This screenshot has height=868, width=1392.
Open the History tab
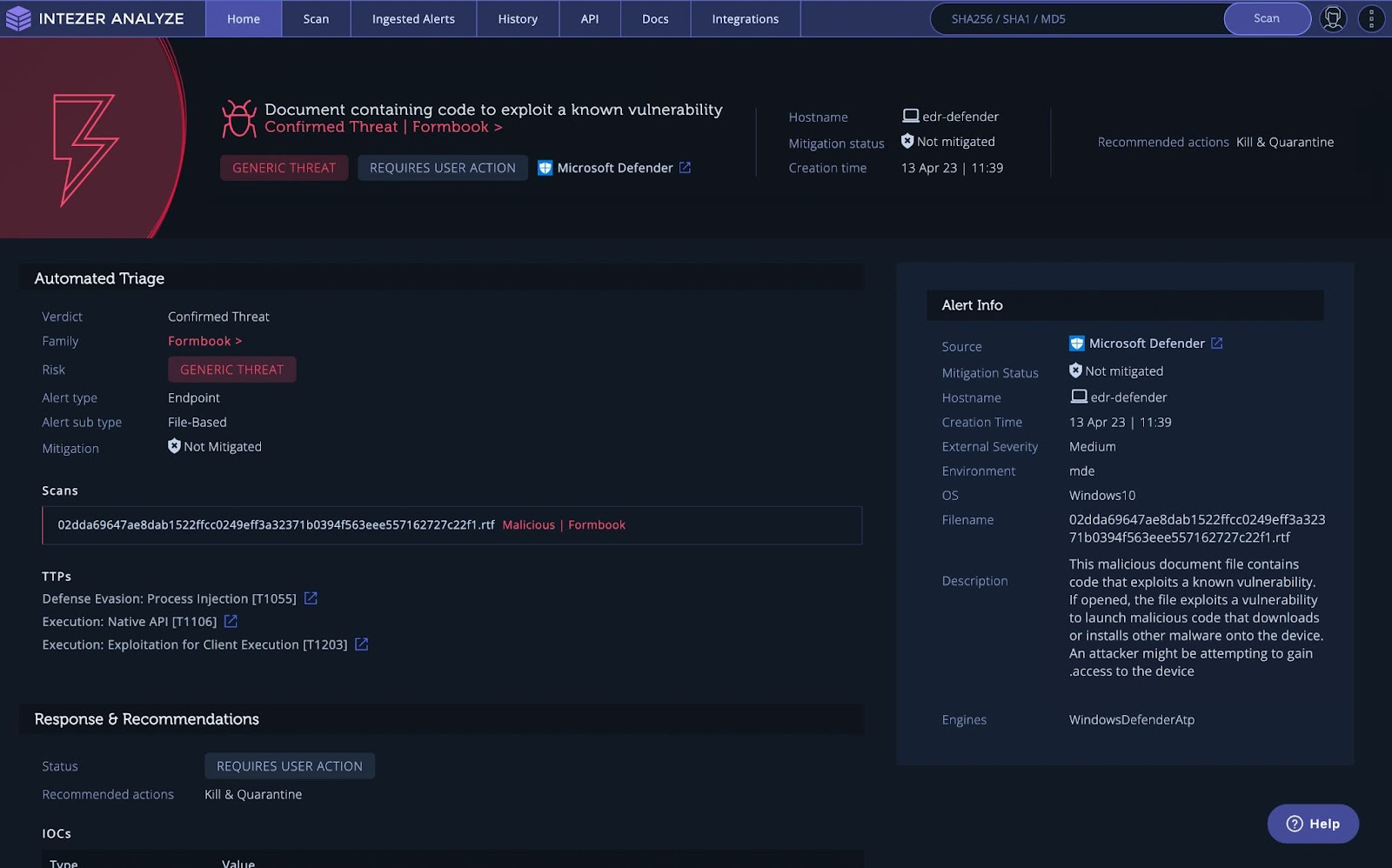click(x=518, y=19)
